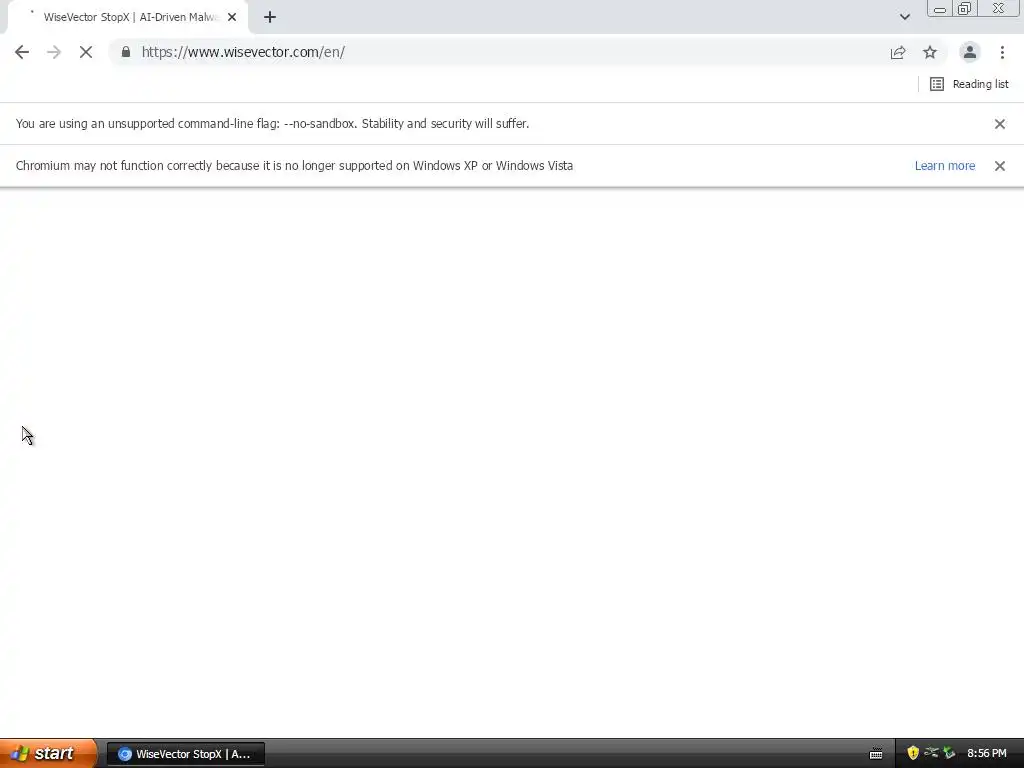The image size is (1024, 768).
Task: Click the Safely Remove Hardware tray icon
Action: click(949, 753)
